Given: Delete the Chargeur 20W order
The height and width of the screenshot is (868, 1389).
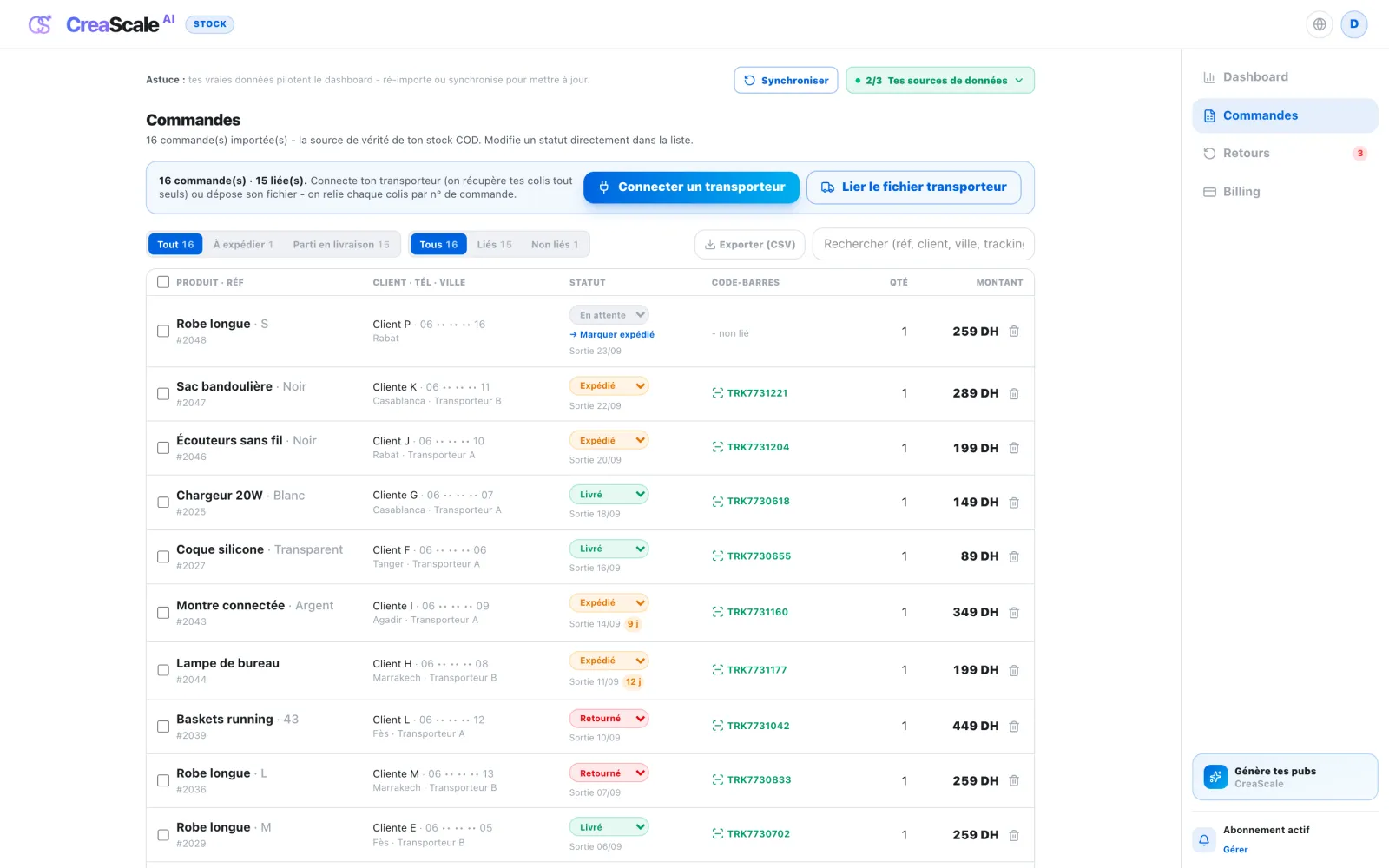Looking at the screenshot, I should pyautogui.click(x=1014, y=503).
